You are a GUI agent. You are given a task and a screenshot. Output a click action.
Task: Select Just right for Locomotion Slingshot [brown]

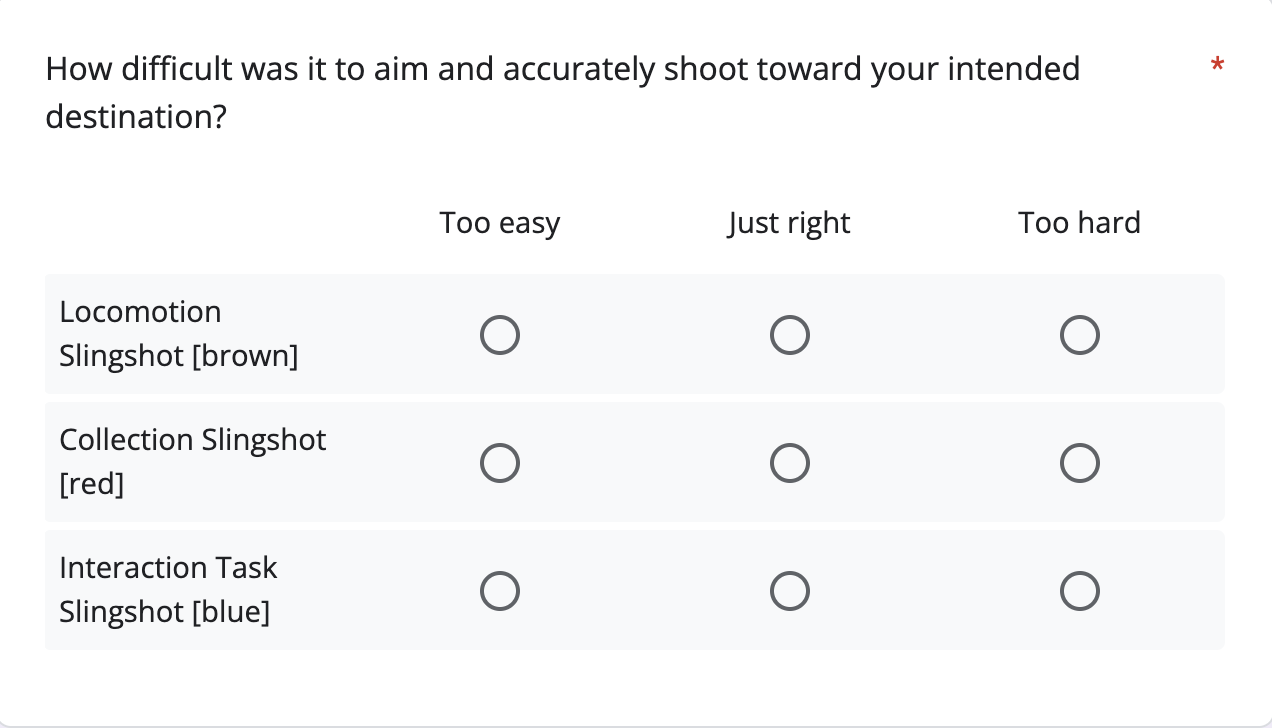tap(790, 334)
